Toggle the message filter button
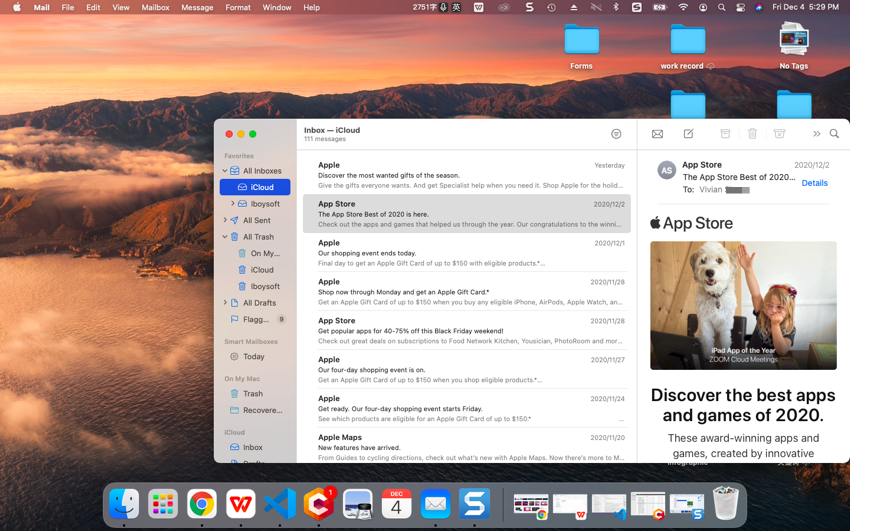 click(616, 134)
